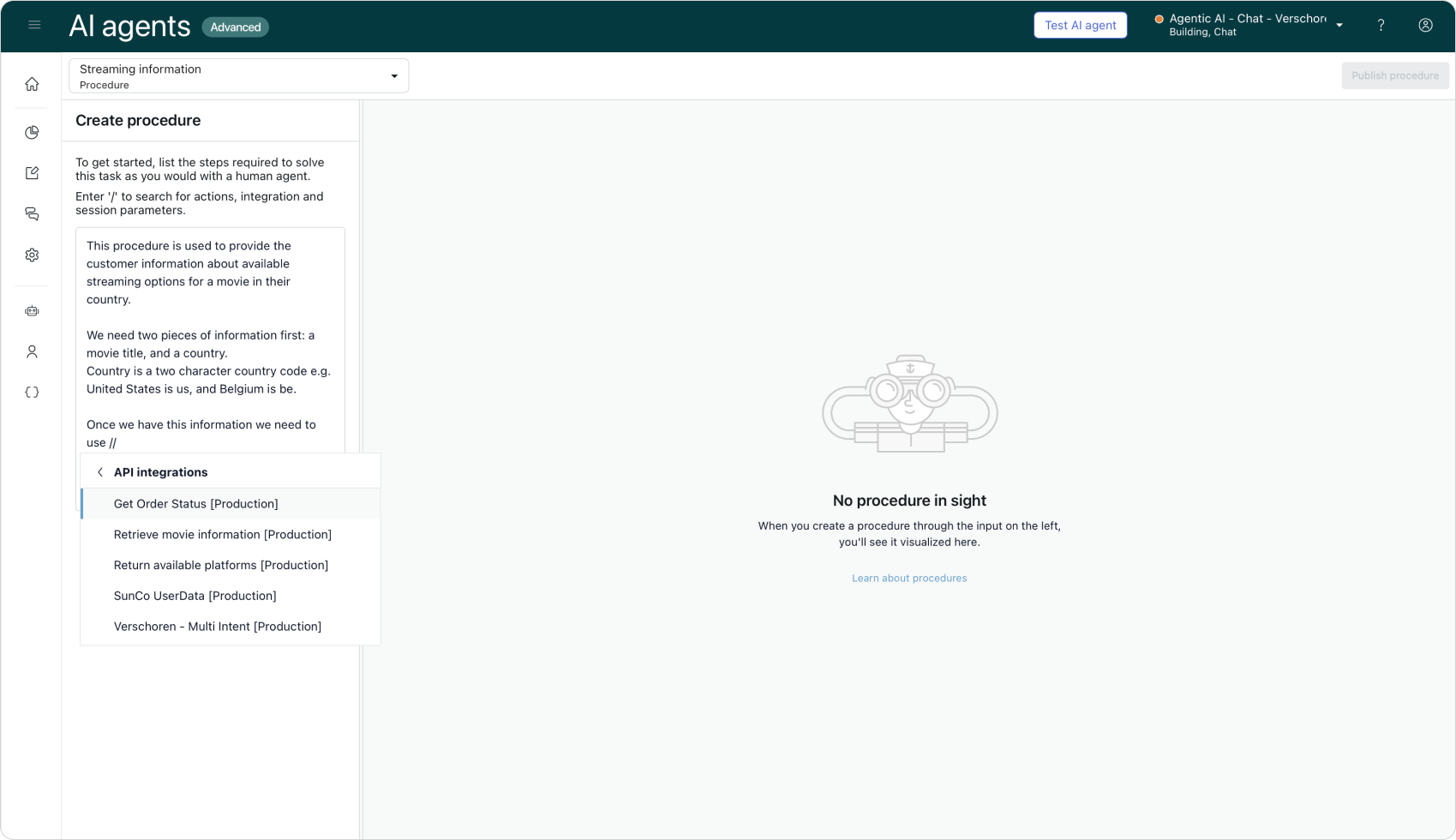
Task: Click the AI agents page title
Action: 129,27
